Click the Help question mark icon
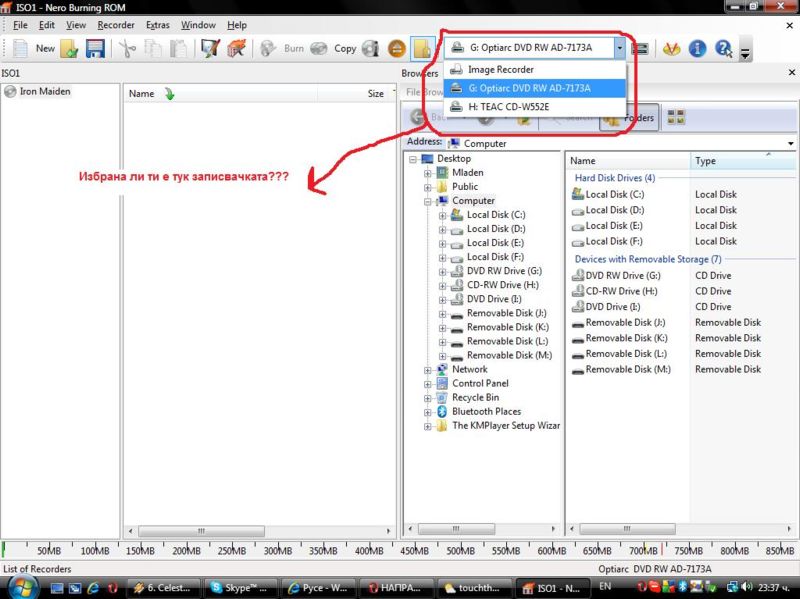Viewport: 800px width, 599px height. (723, 49)
